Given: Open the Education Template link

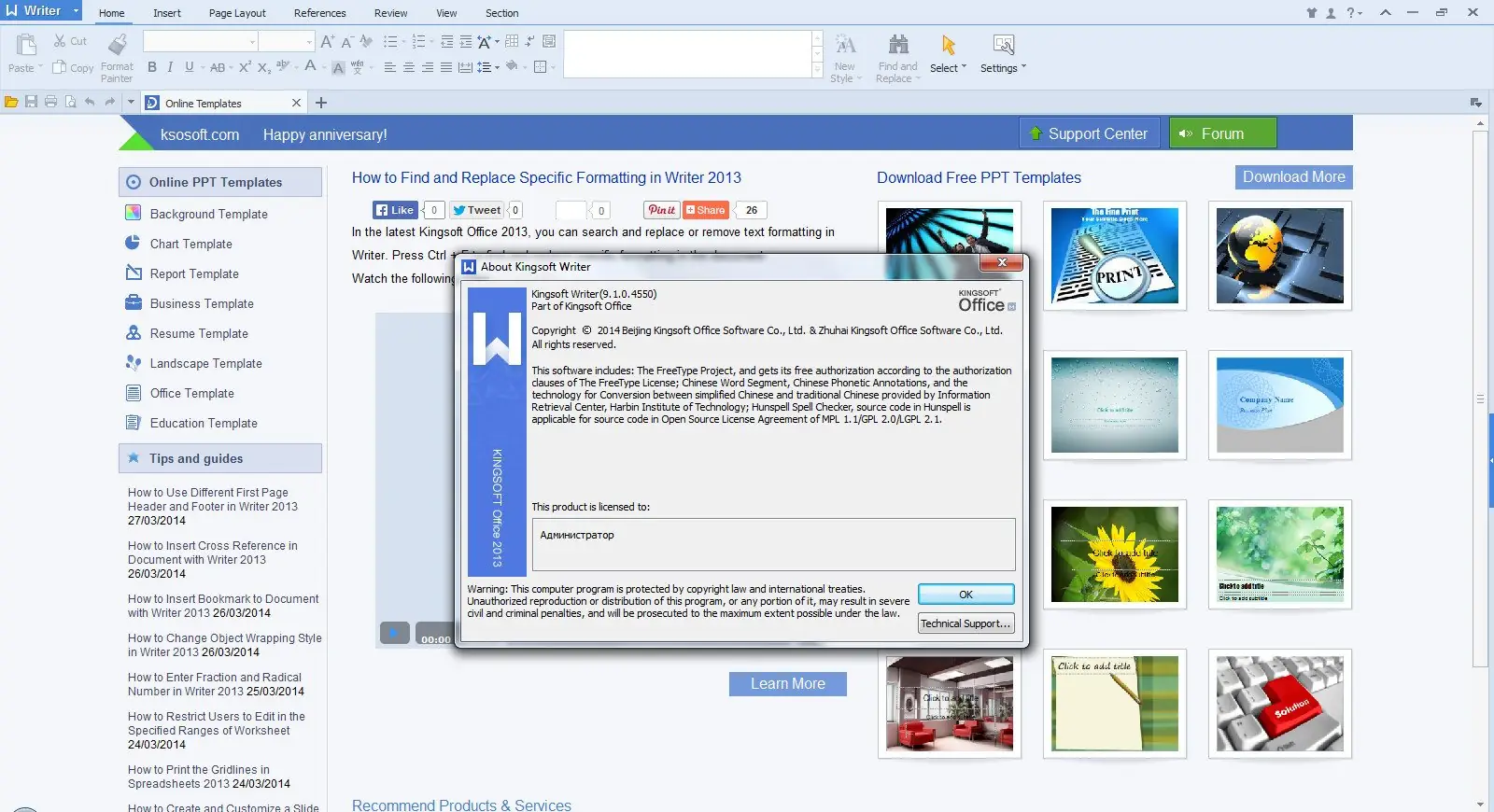Looking at the screenshot, I should [x=204, y=423].
